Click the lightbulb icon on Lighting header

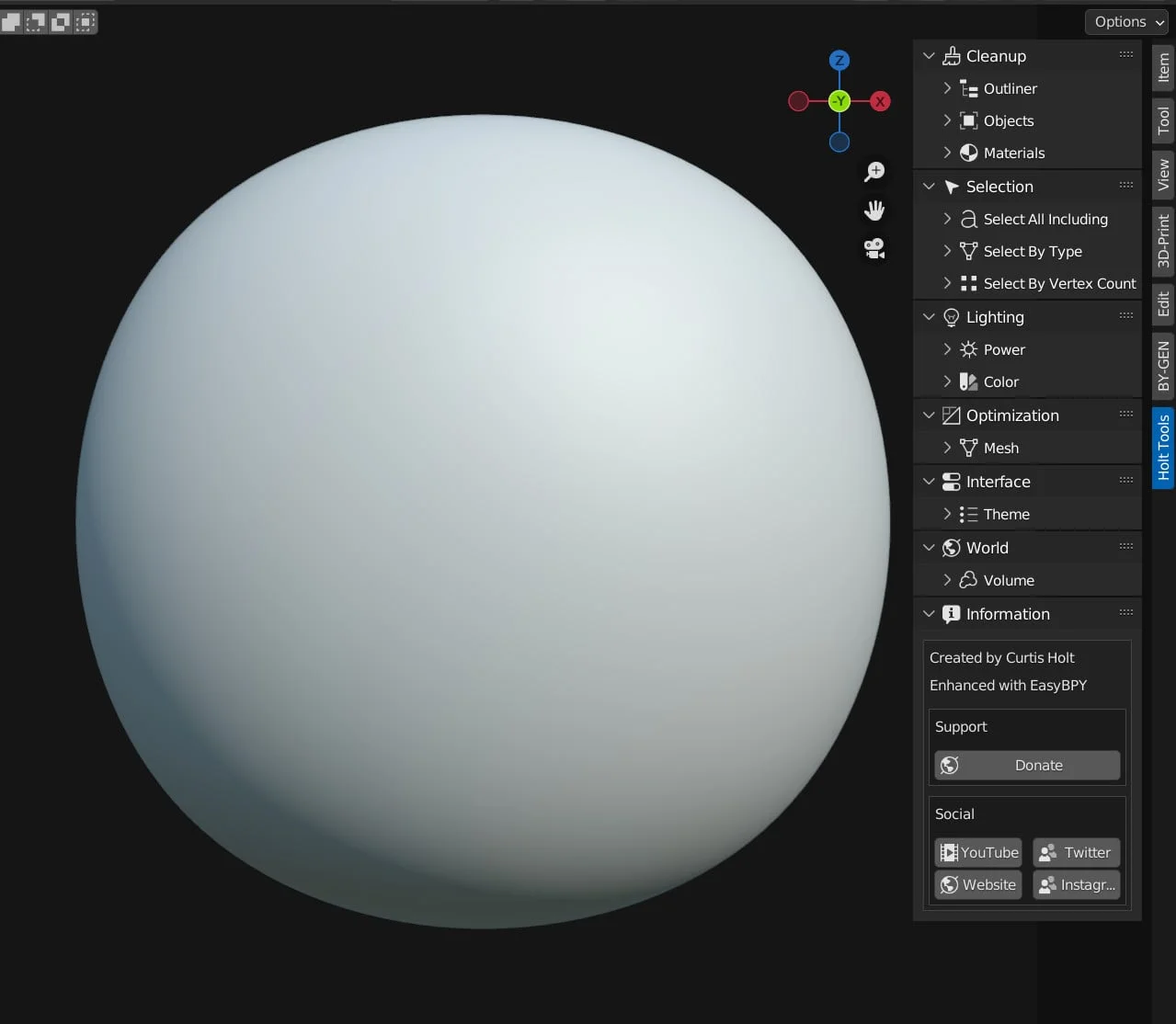pyautogui.click(x=950, y=317)
